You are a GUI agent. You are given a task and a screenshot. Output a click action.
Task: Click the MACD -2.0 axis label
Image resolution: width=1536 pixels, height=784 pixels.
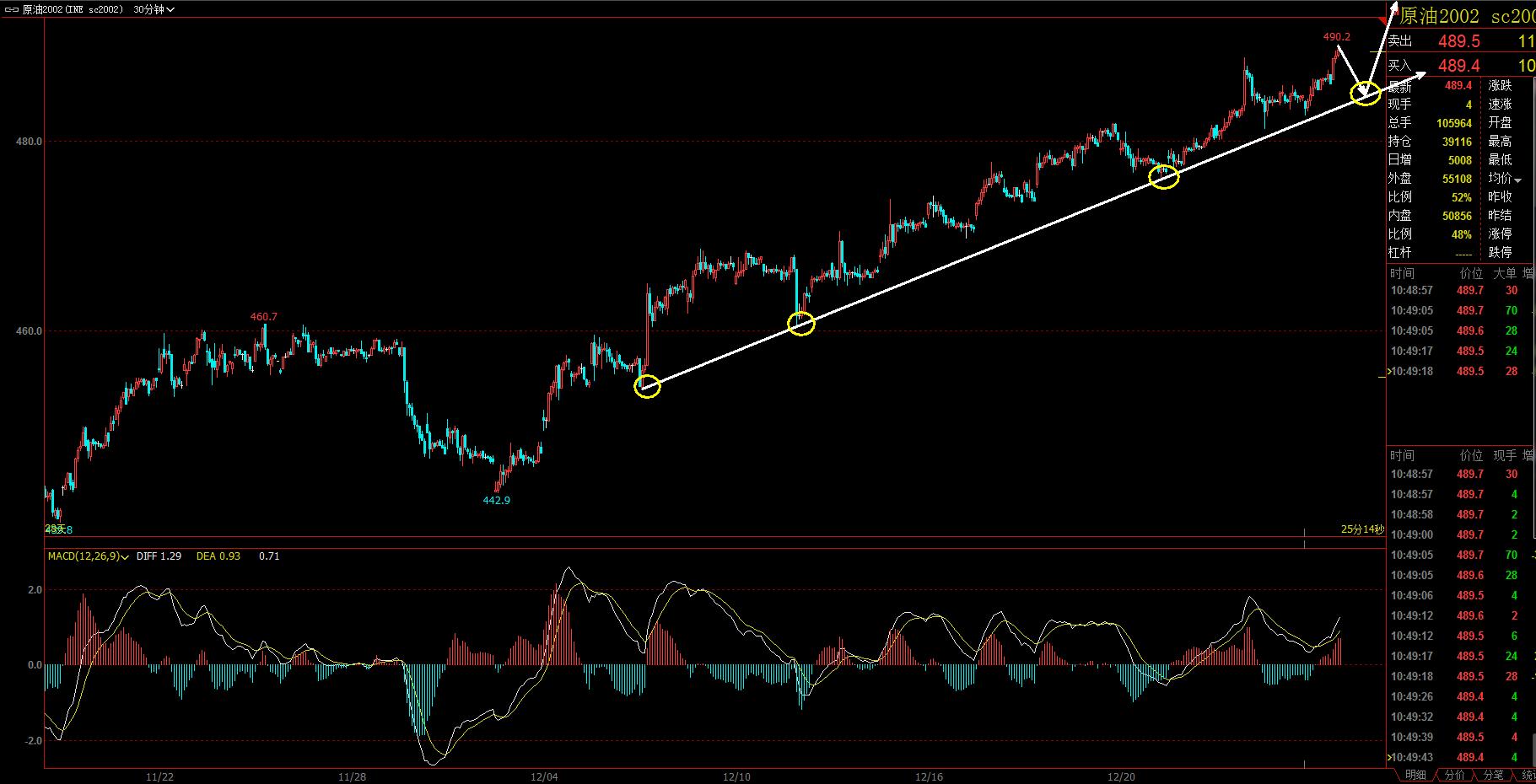33,741
